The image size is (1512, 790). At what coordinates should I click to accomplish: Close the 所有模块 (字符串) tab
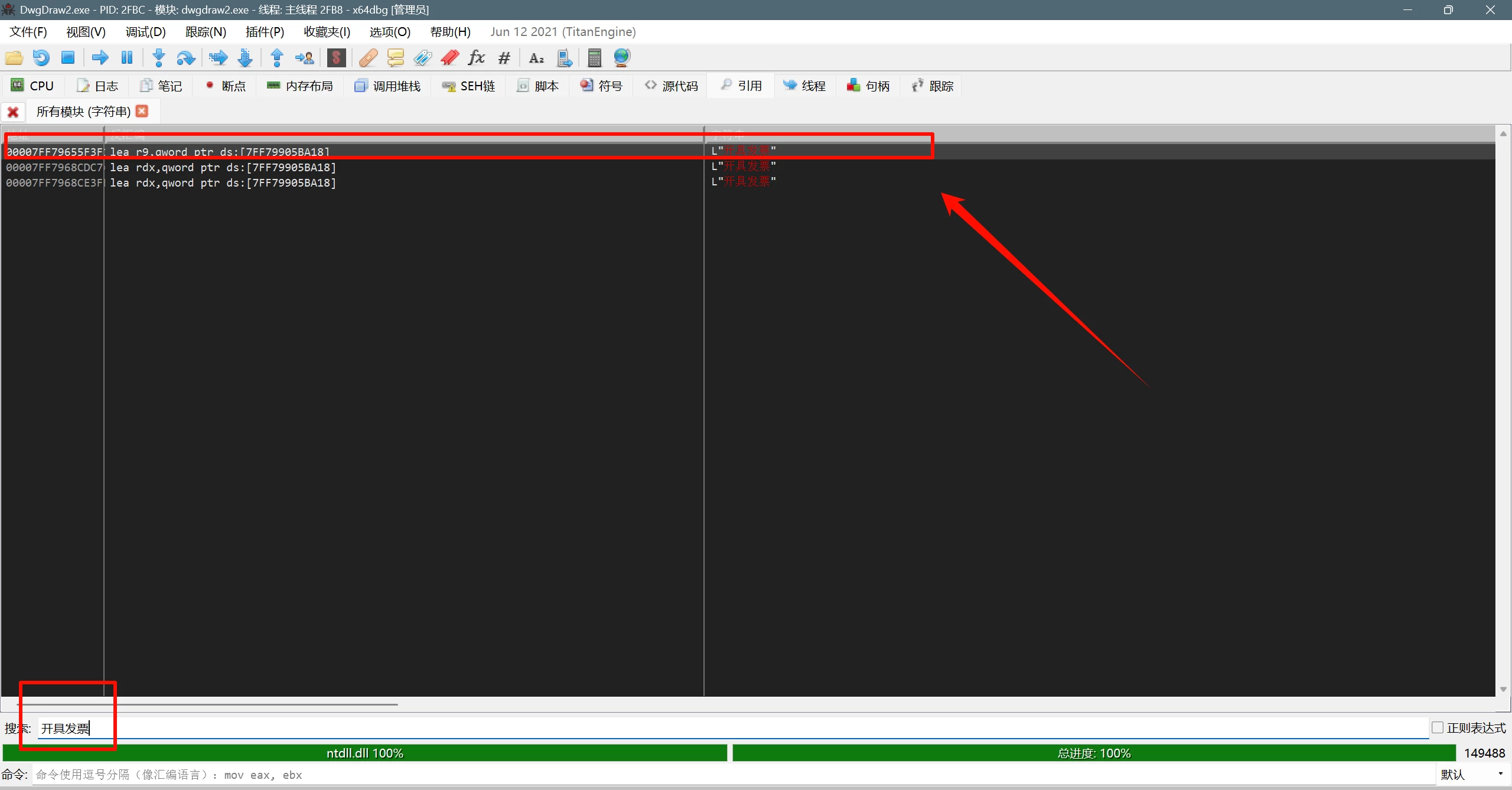[142, 111]
